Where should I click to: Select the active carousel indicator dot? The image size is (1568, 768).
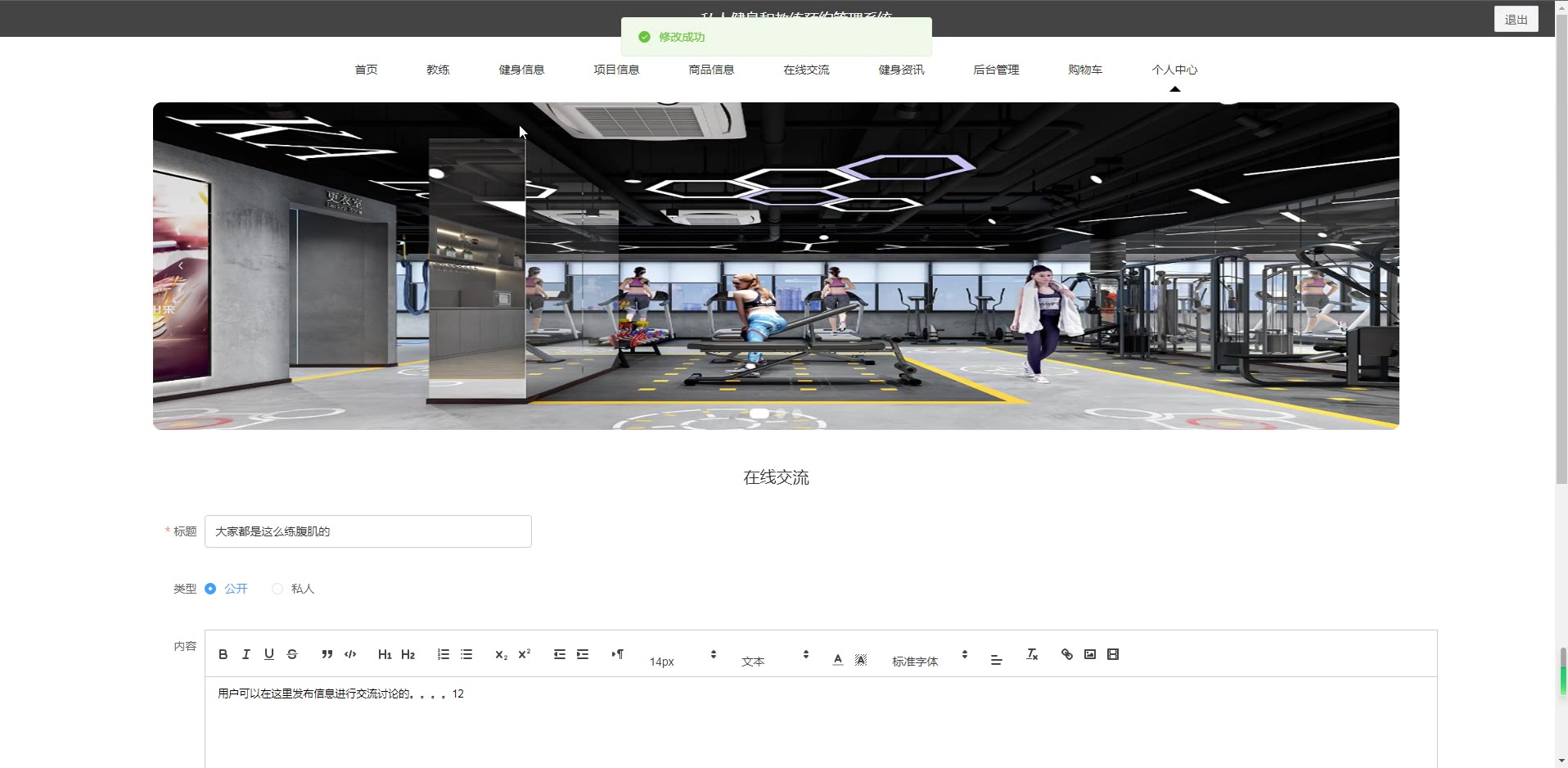coord(759,413)
